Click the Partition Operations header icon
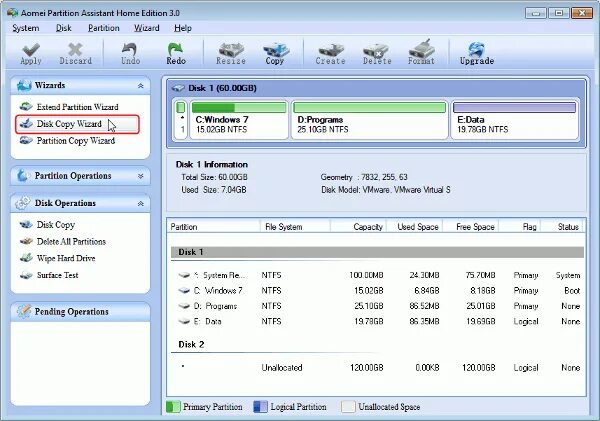Screen dimensions: 600x421 [23, 175]
